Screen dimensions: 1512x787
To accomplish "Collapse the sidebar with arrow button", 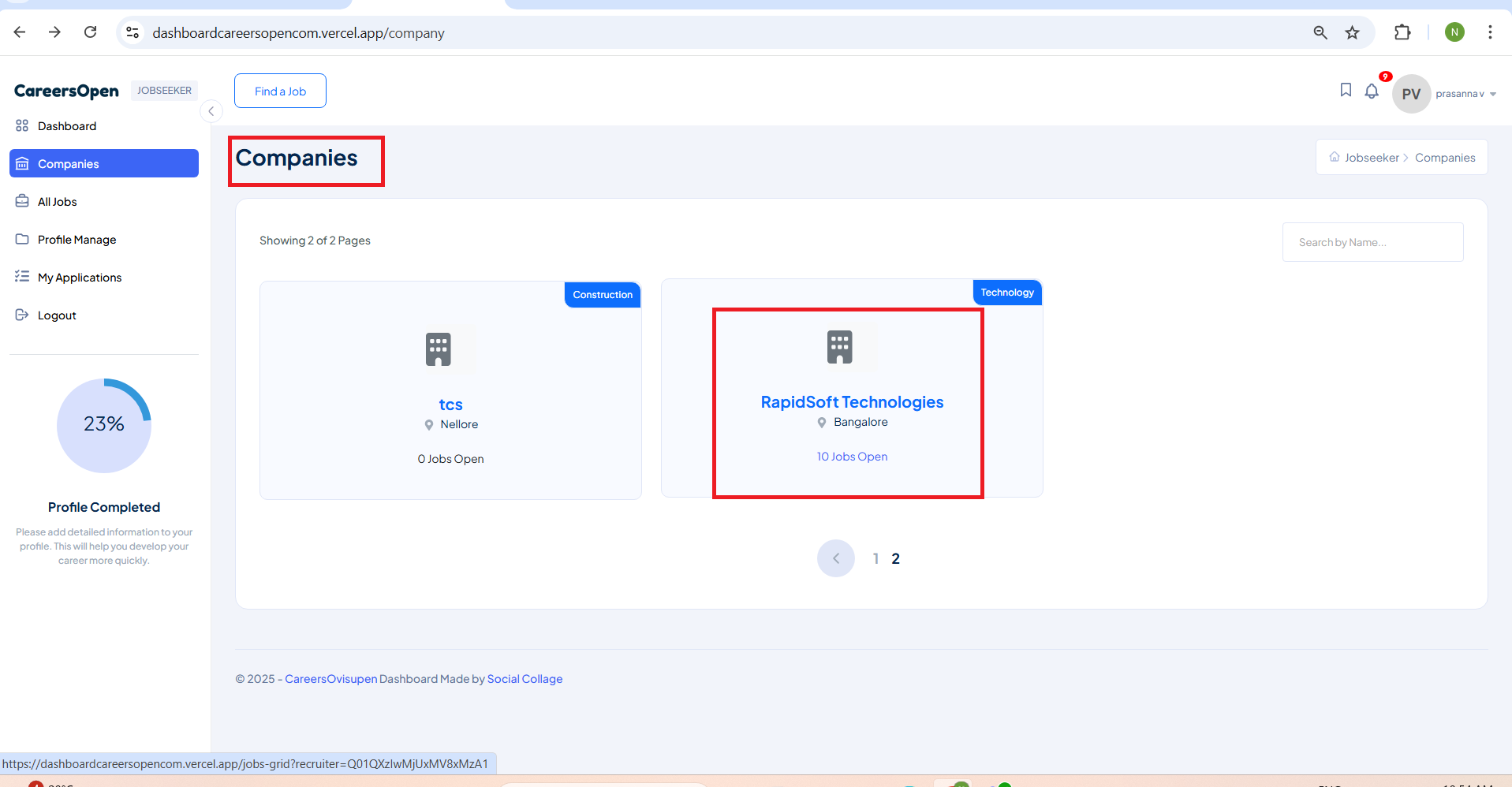I will coord(211,111).
